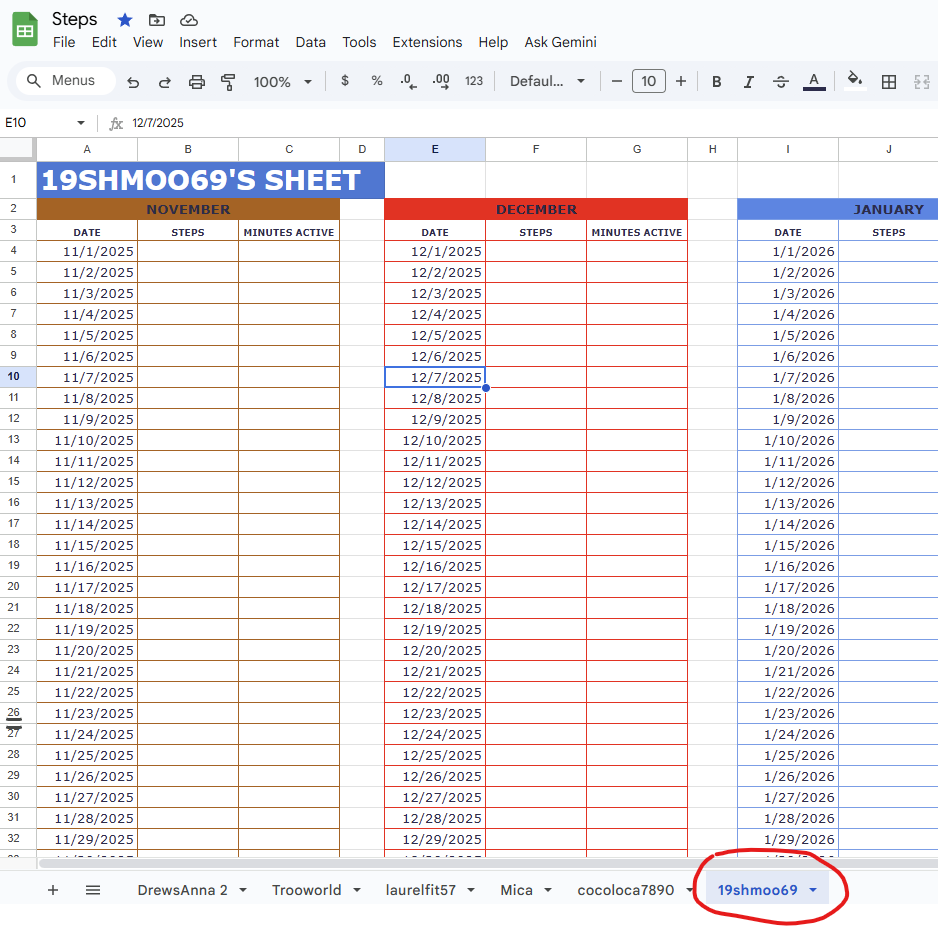This screenshot has height=927, width=938.
Task: Click the Paint format tool
Action: [228, 82]
